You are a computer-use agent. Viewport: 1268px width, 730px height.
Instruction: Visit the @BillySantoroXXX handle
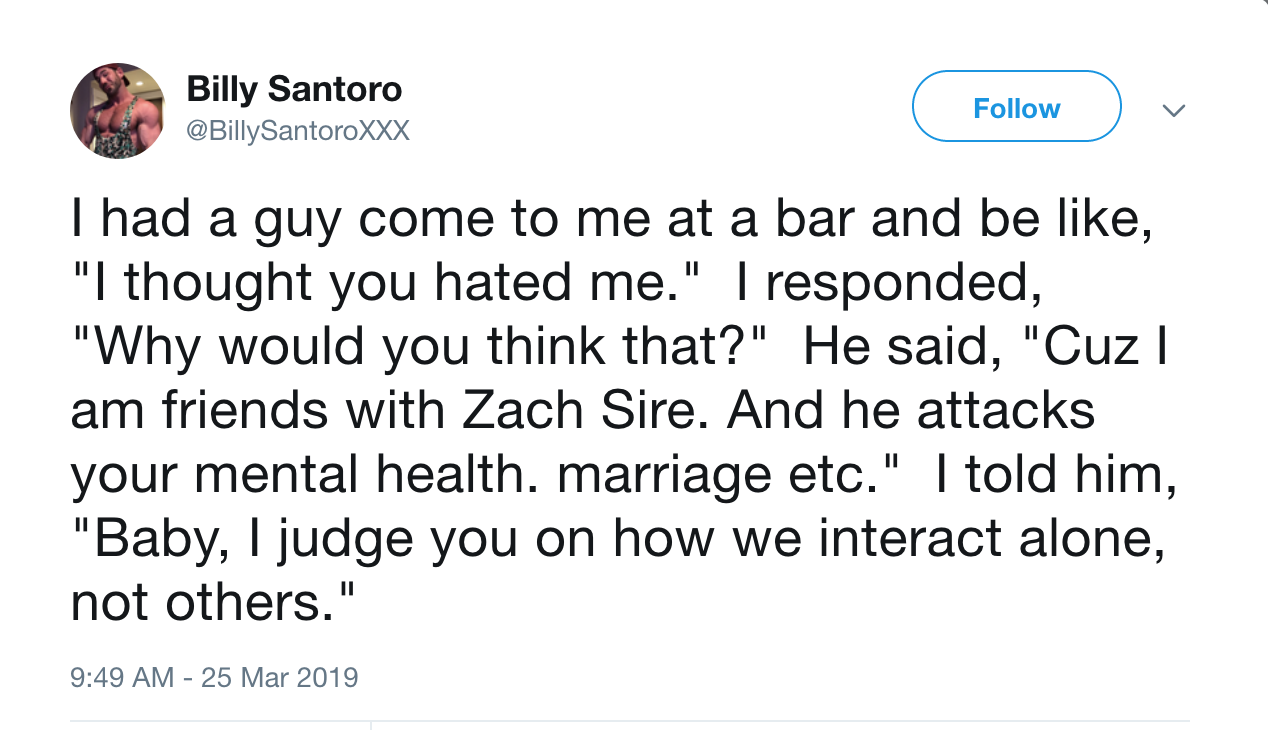298,131
